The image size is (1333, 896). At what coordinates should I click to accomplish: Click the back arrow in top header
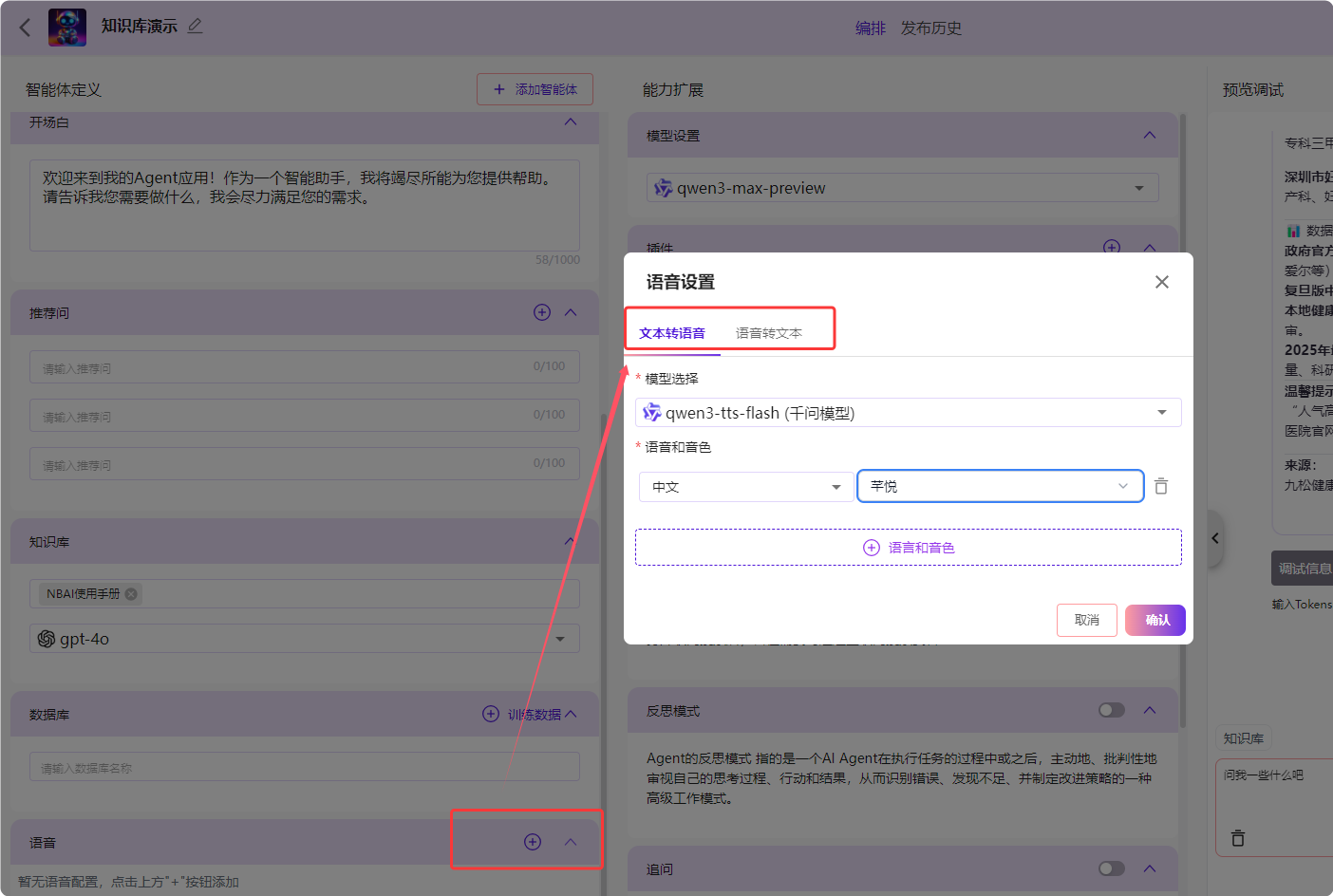click(26, 28)
